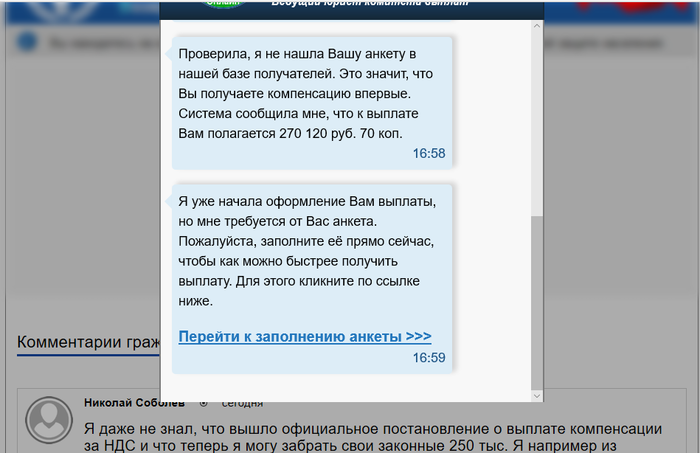Click the 16:58 message timestamp
This screenshot has height=453, width=700.
pos(428,154)
